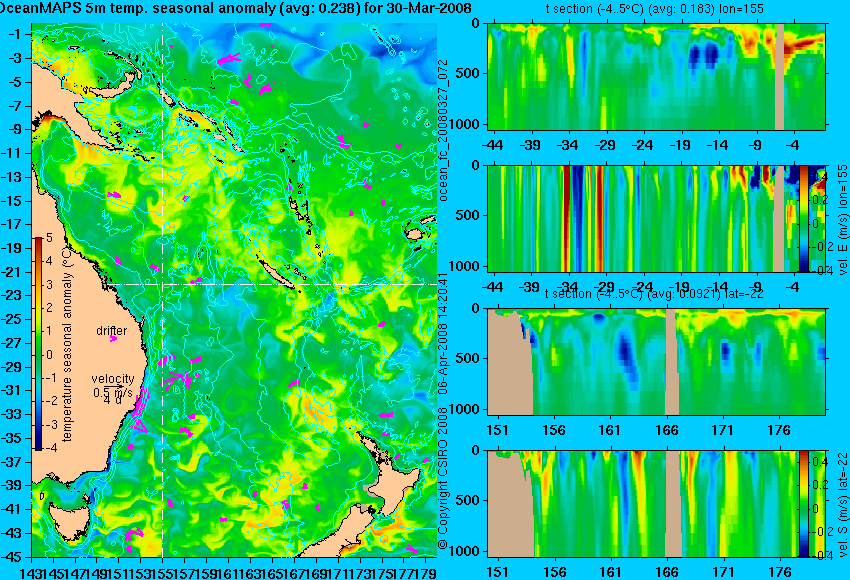Click the '0' tick on temperature color bar
This screenshot has height=580, width=850.
pyautogui.click(x=49, y=355)
